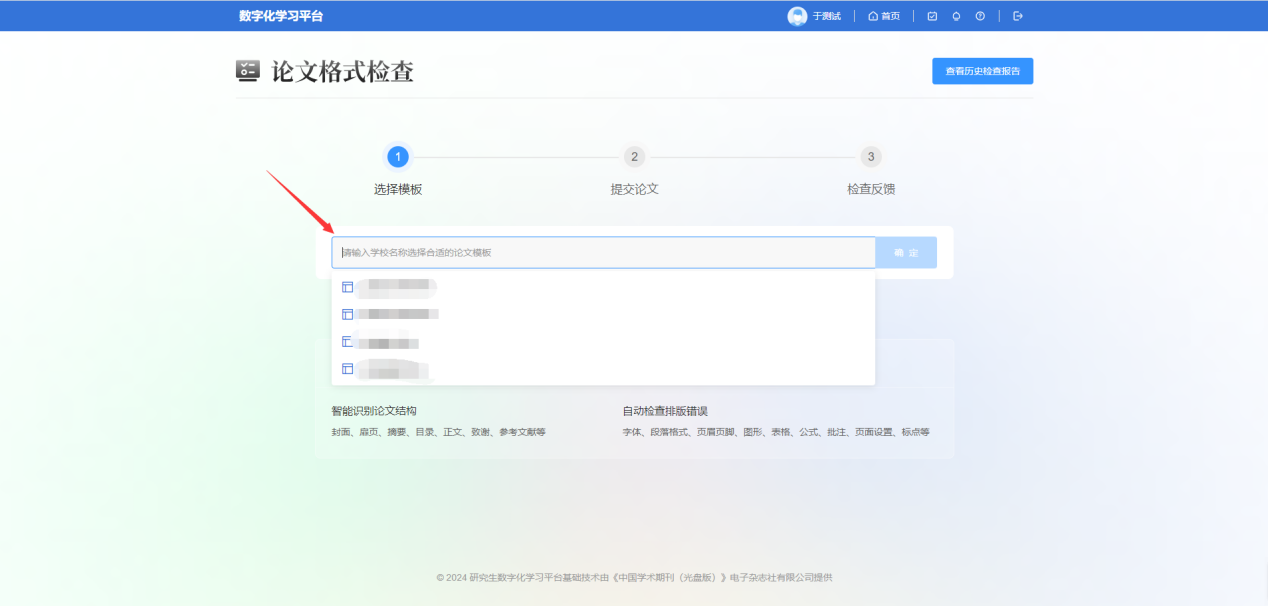Click the 论文格式检查 title icon

[247, 70]
